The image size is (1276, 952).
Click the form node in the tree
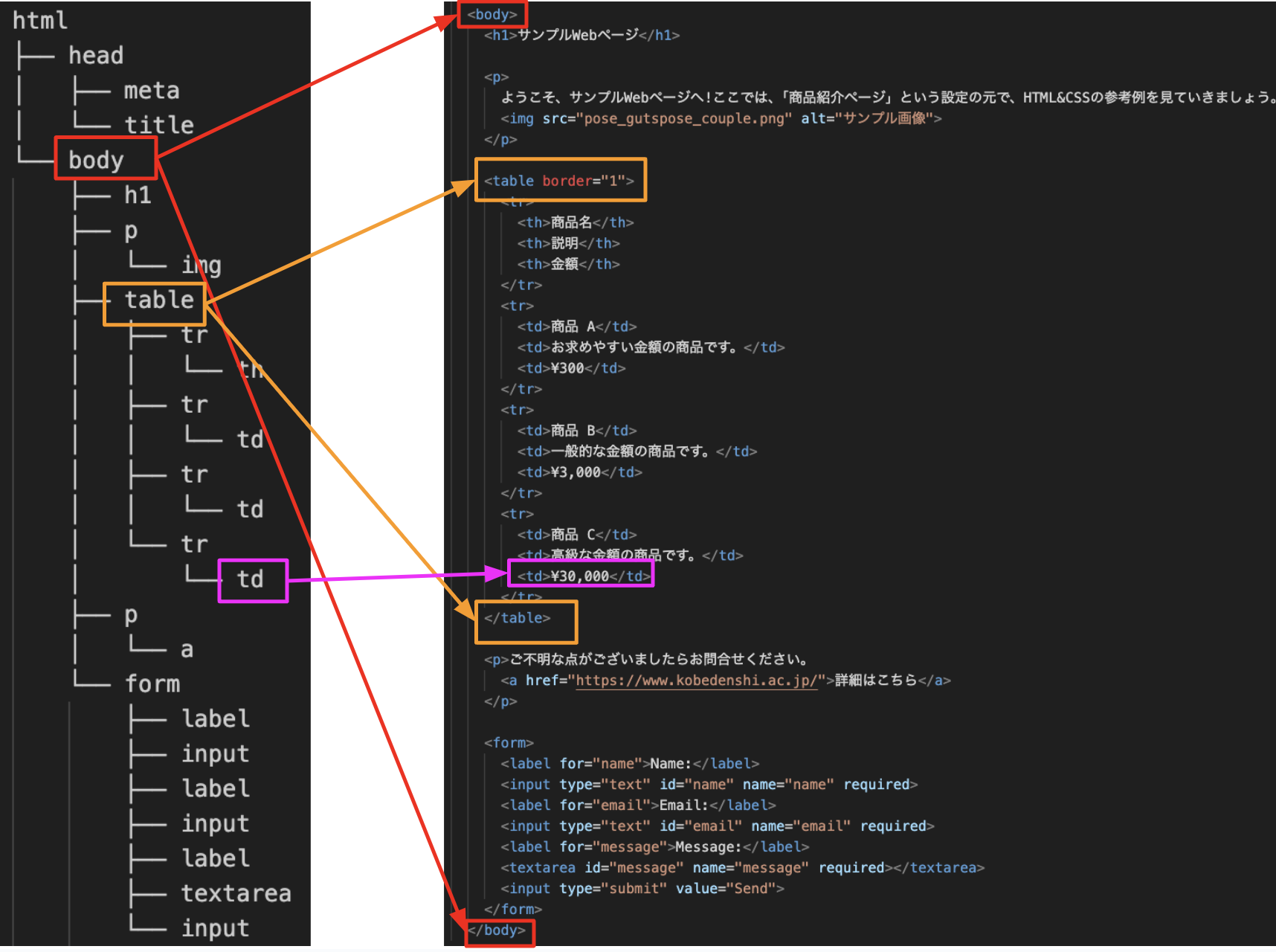coord(152,683)
